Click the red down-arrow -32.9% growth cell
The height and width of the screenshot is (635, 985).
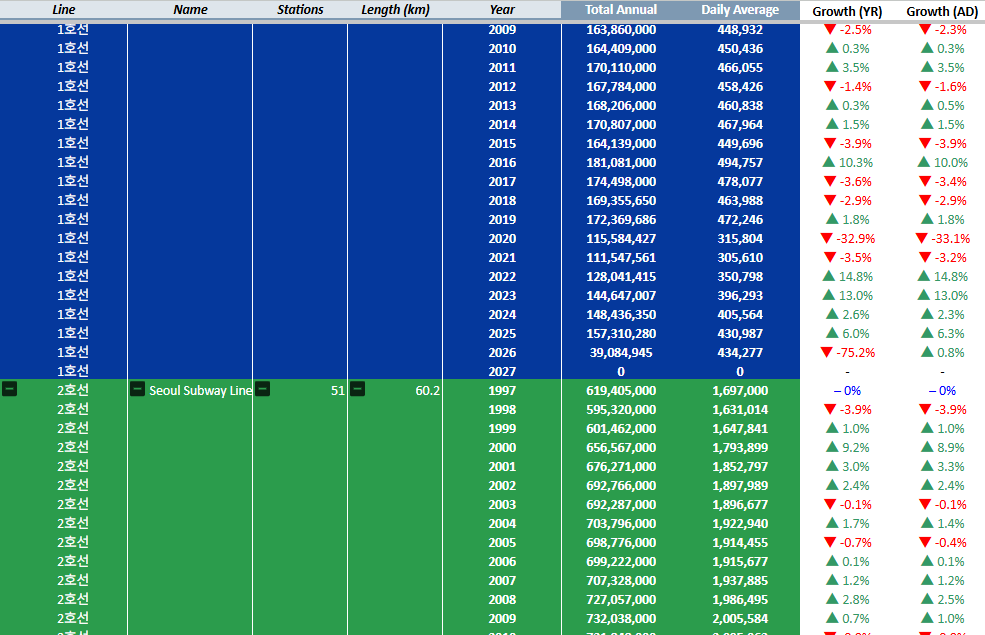click(847, 239)
